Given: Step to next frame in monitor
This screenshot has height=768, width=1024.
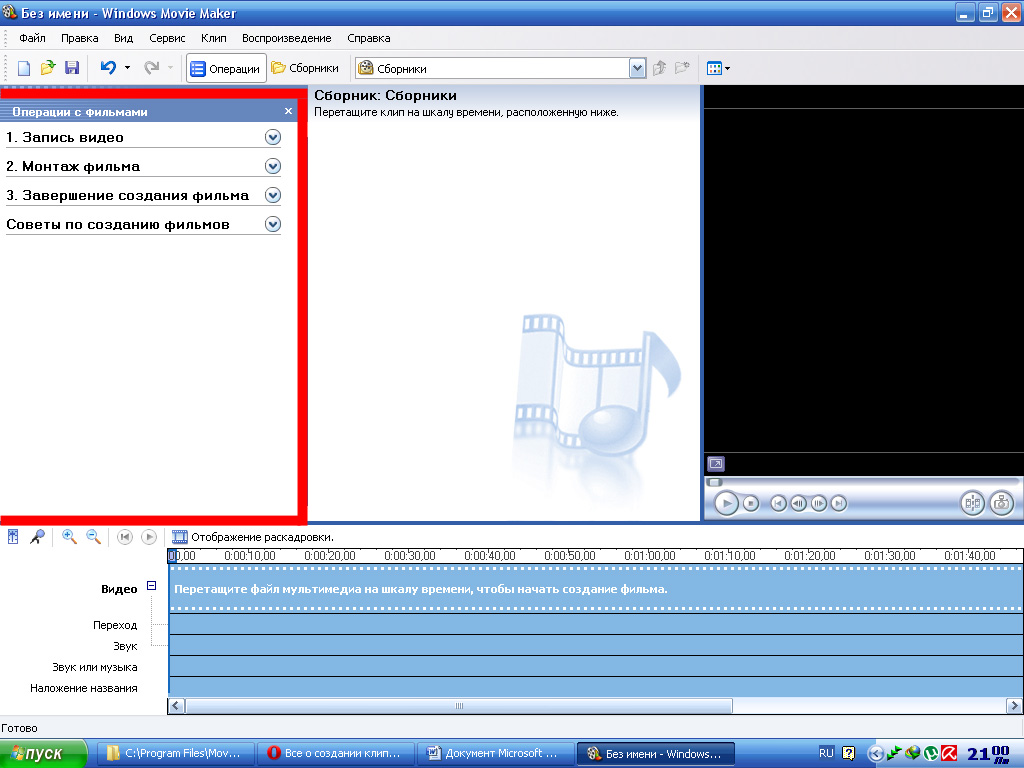Looking at the screenshot, I should [x=818, y=504].
